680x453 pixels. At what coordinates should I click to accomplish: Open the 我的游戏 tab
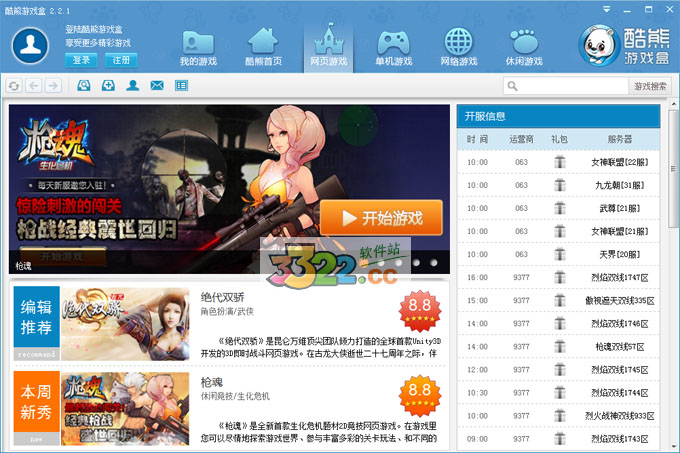(199, 49)
